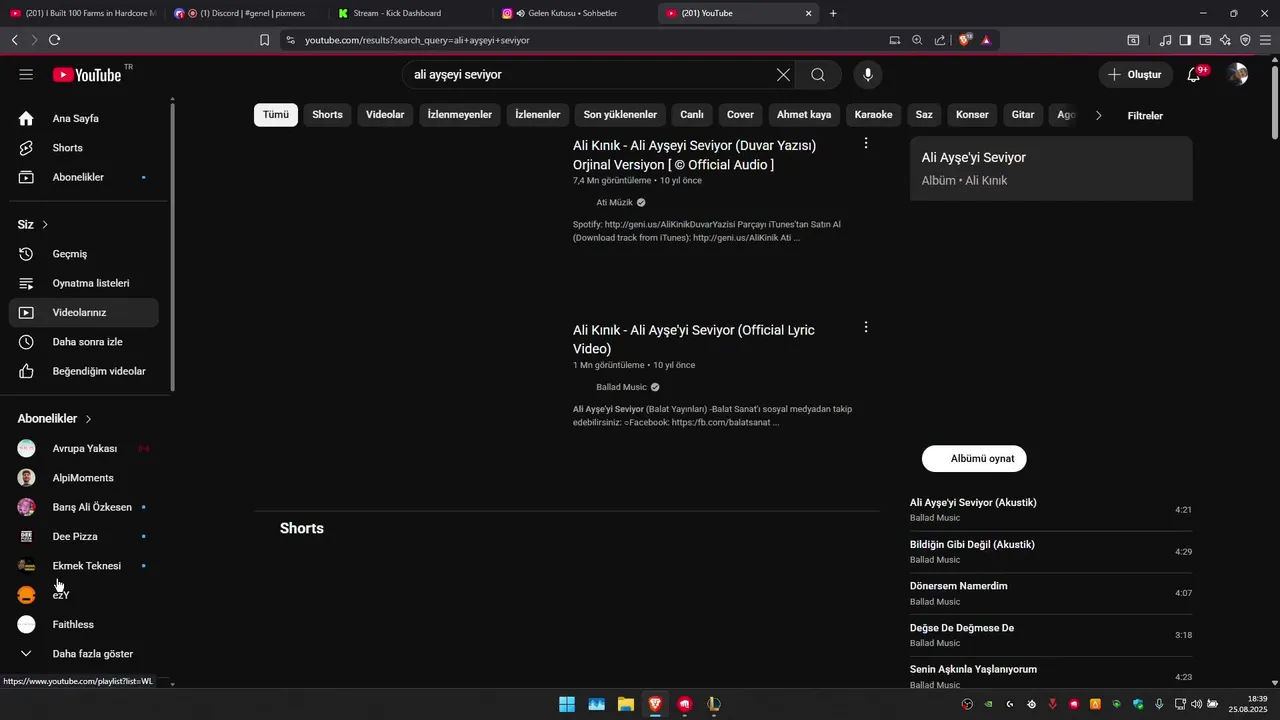Click the Brave Rewards triangle icon
The width and height of the screenshot is (1280, 720).
986,40
